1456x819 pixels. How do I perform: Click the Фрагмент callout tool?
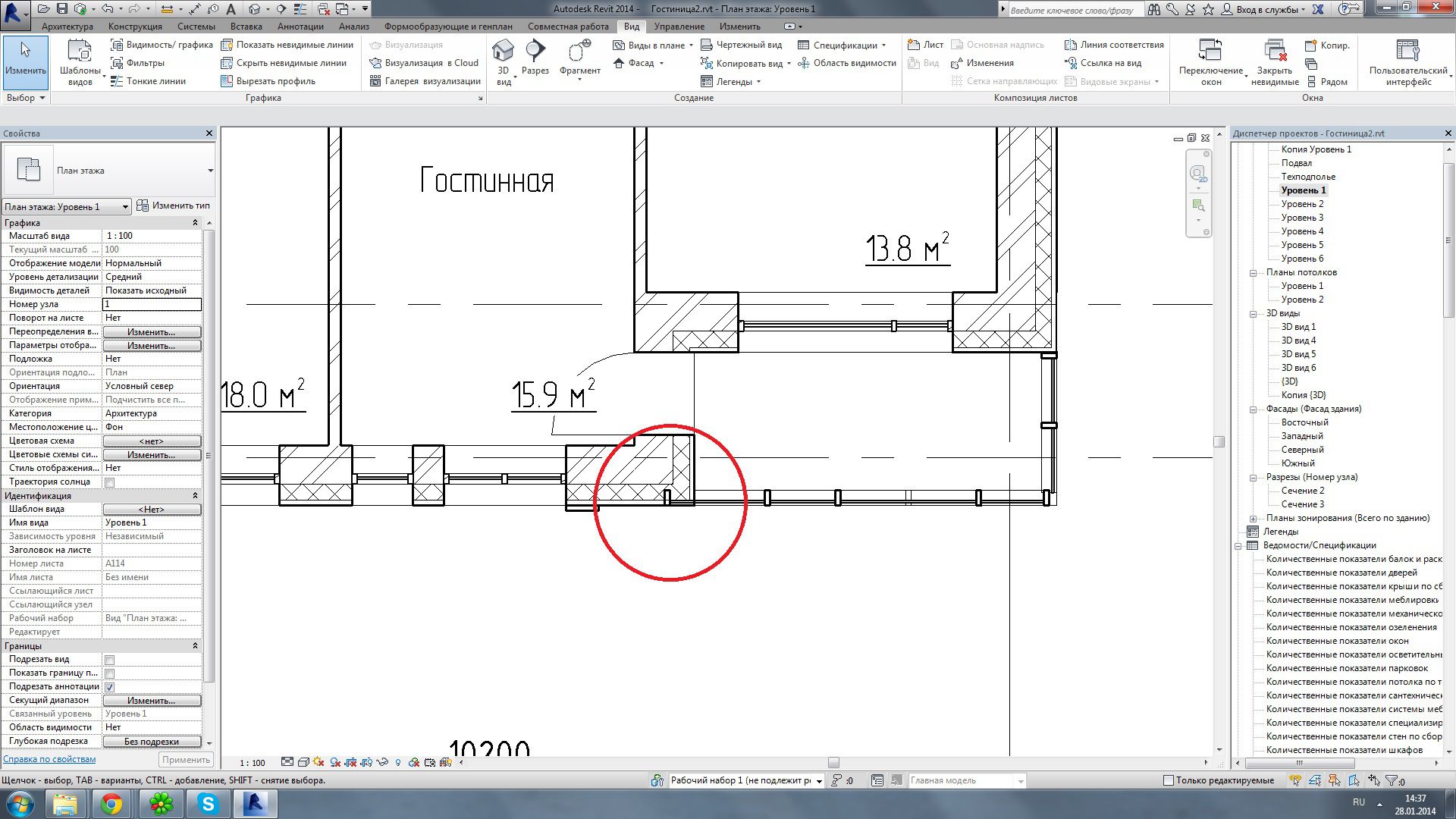(579, 52)
